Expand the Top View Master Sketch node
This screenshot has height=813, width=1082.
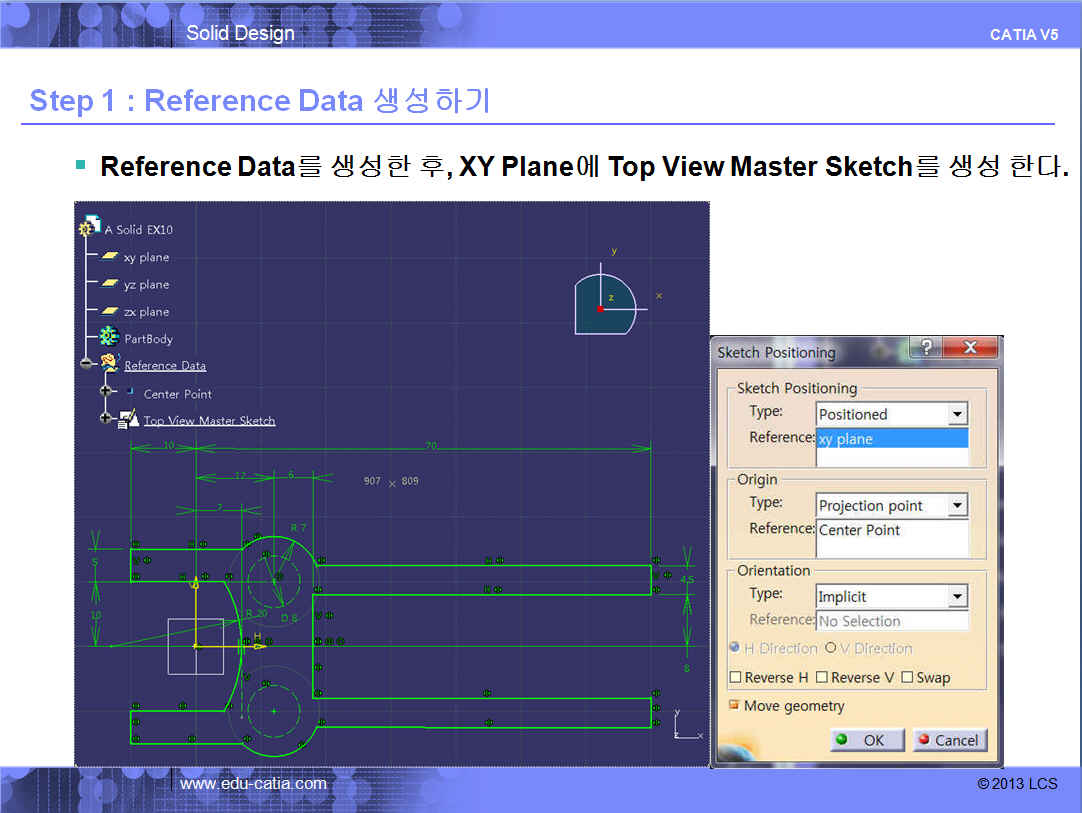tap(106, 418)
